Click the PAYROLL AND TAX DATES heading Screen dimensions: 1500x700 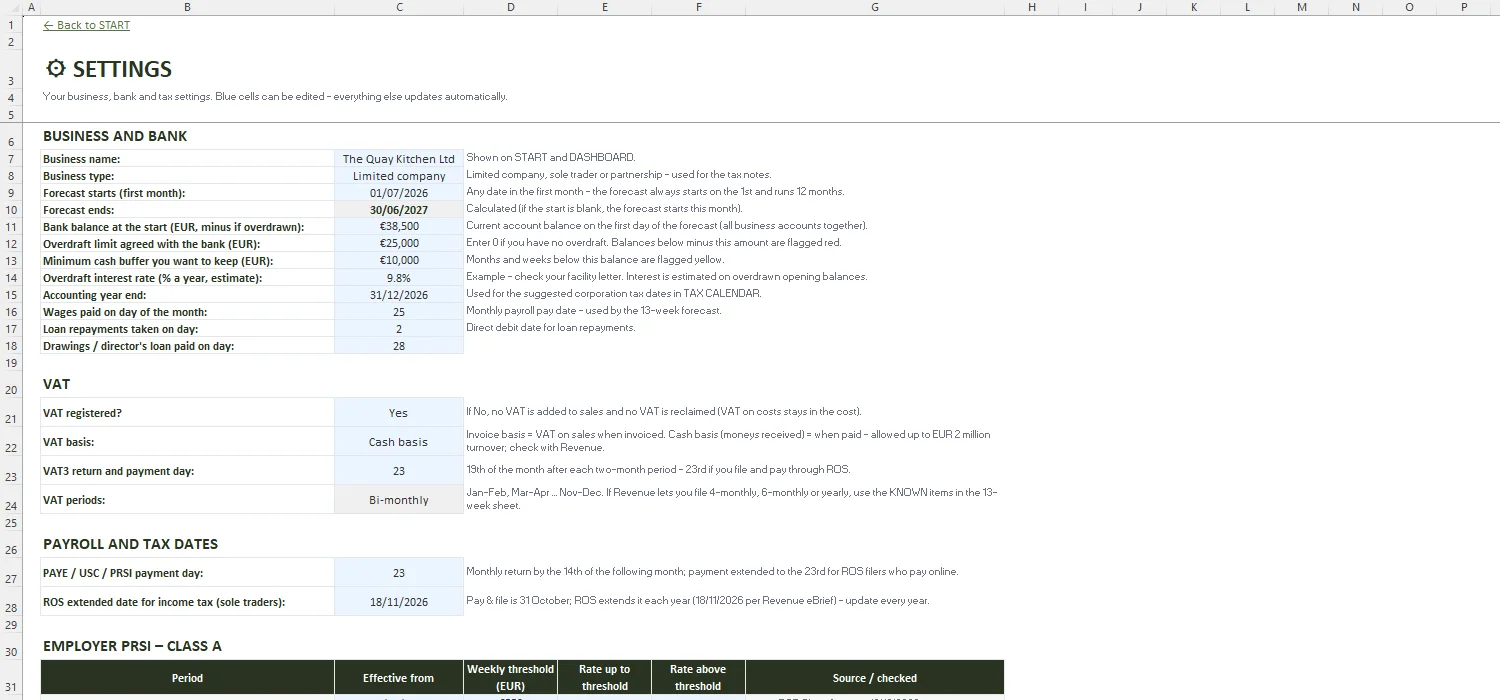[130, 544]
